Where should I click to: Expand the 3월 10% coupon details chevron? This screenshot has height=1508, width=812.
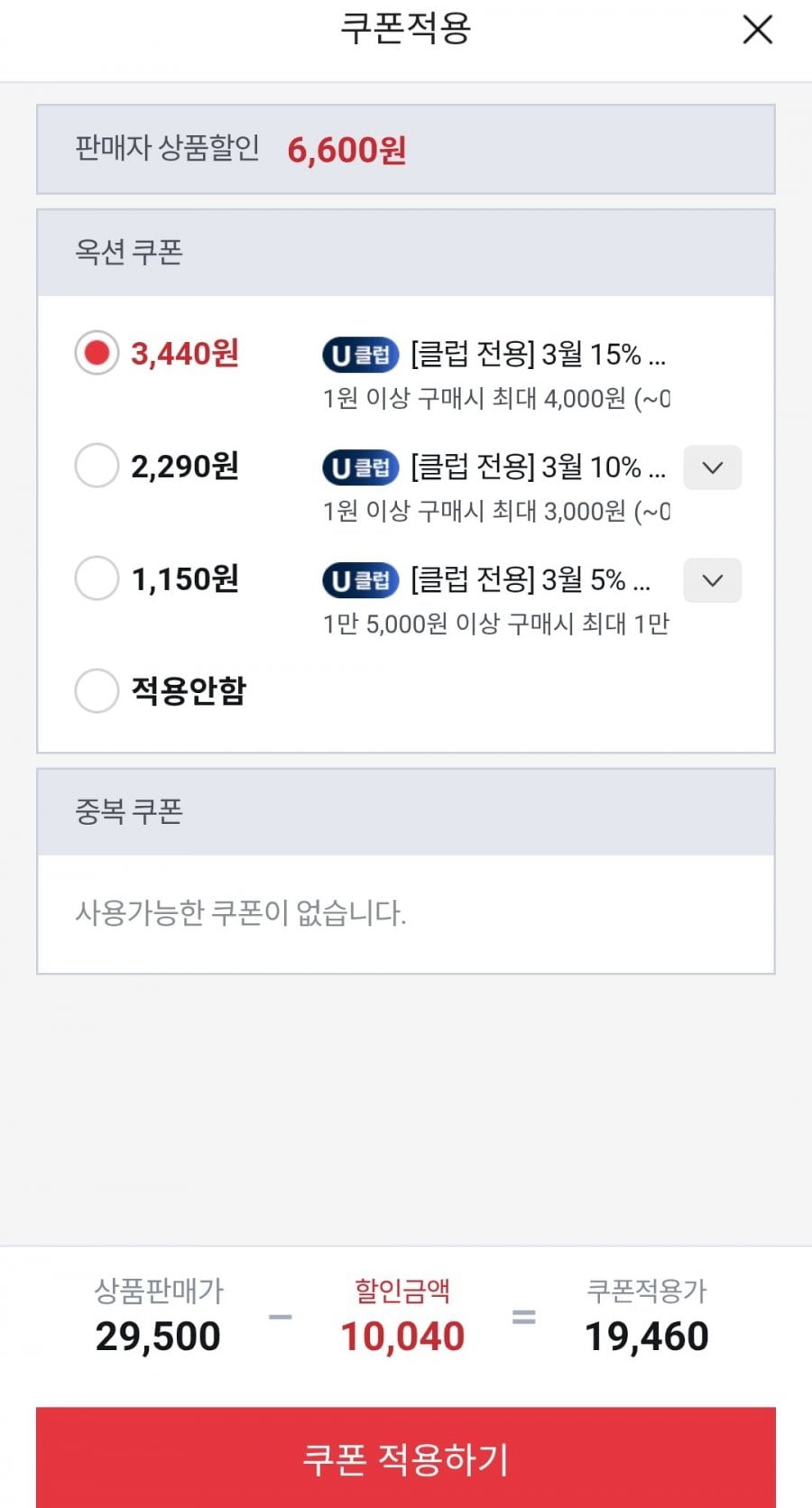point(712,467)
